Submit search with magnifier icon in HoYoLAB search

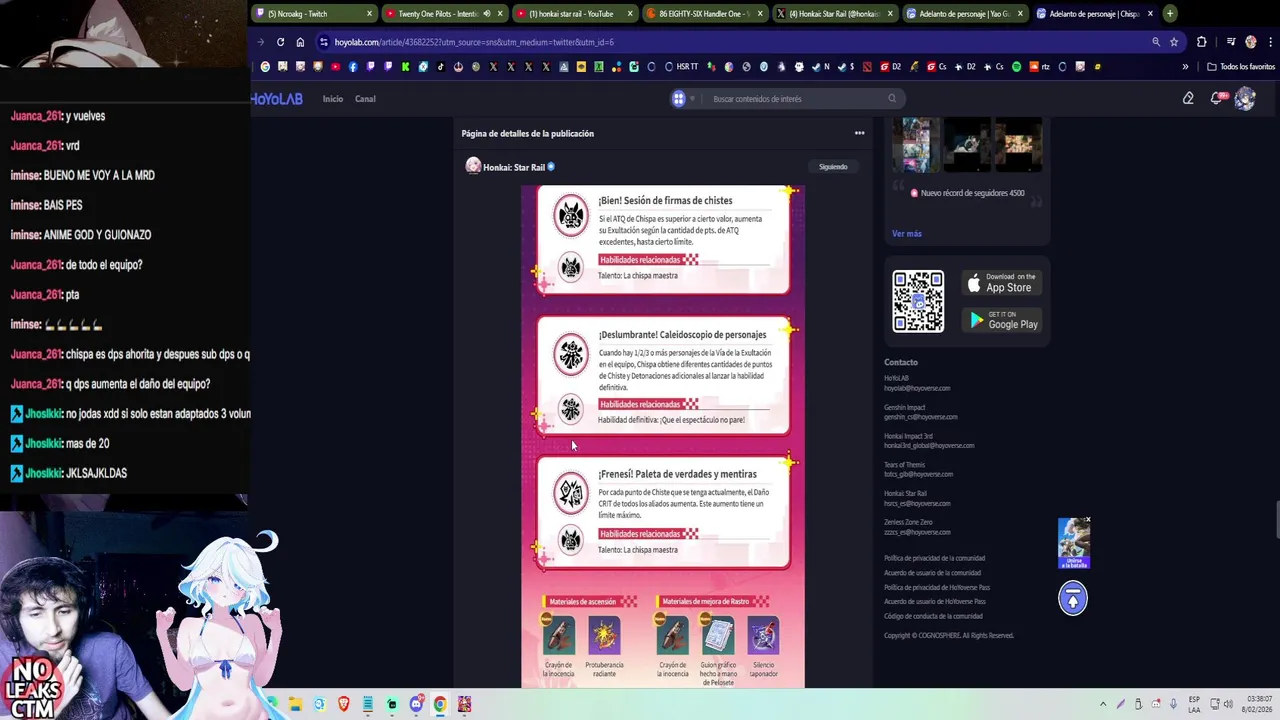(892, 98)
